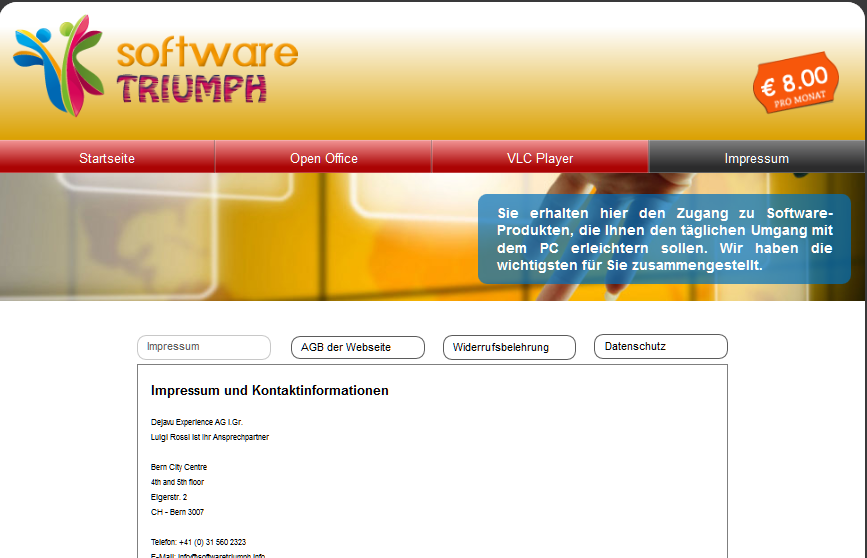Viewport: 867px width, 558px height.
Task: Open AGB der Webseite section
Action: pyautogui.click(x=358, y=347)
